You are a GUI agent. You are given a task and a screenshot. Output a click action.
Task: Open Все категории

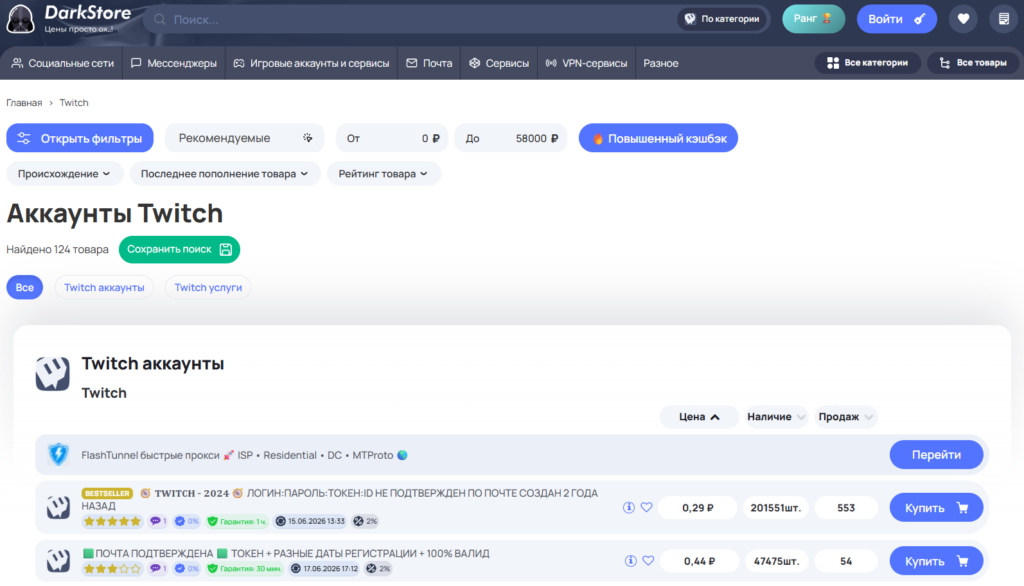pos(867,63)
